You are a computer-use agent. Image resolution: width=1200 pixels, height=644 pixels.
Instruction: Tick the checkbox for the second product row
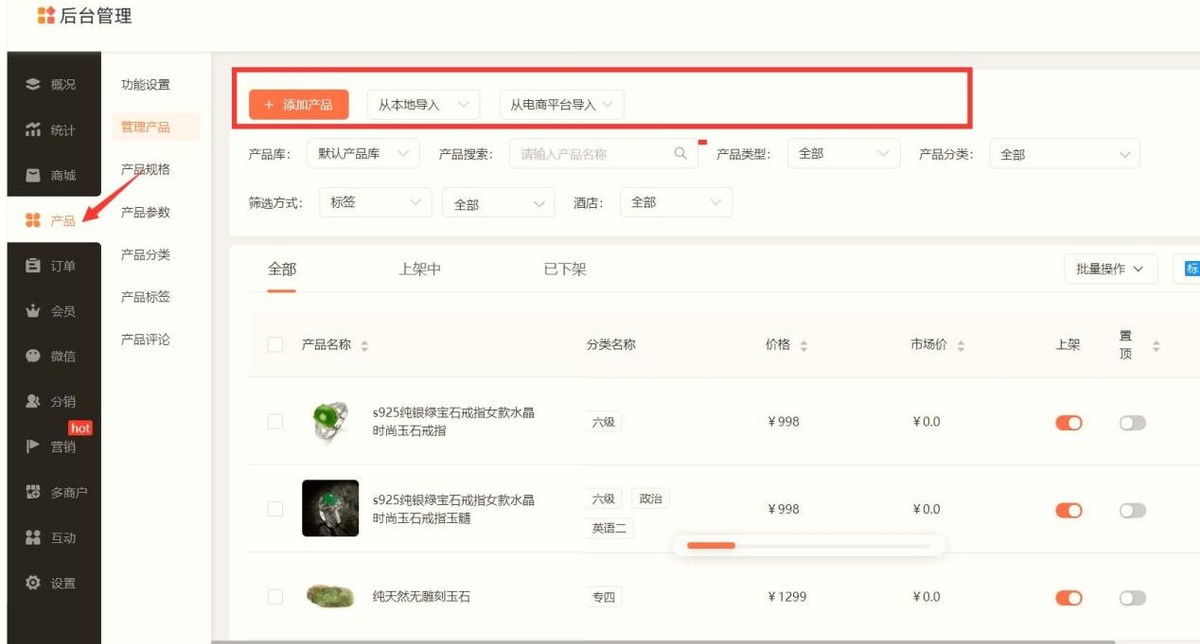click(x=276, y=509)
